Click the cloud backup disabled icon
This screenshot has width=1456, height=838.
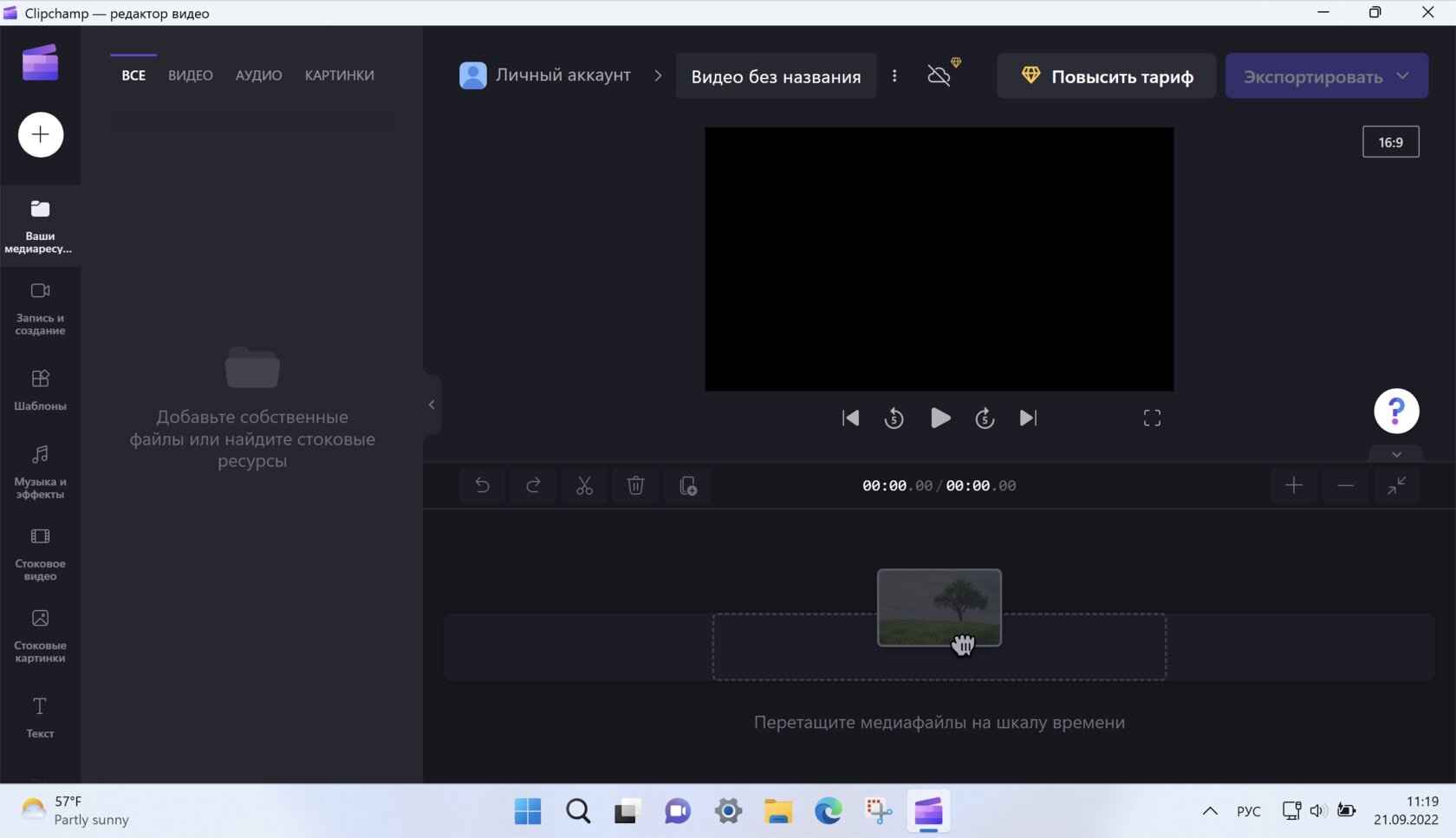939,76
